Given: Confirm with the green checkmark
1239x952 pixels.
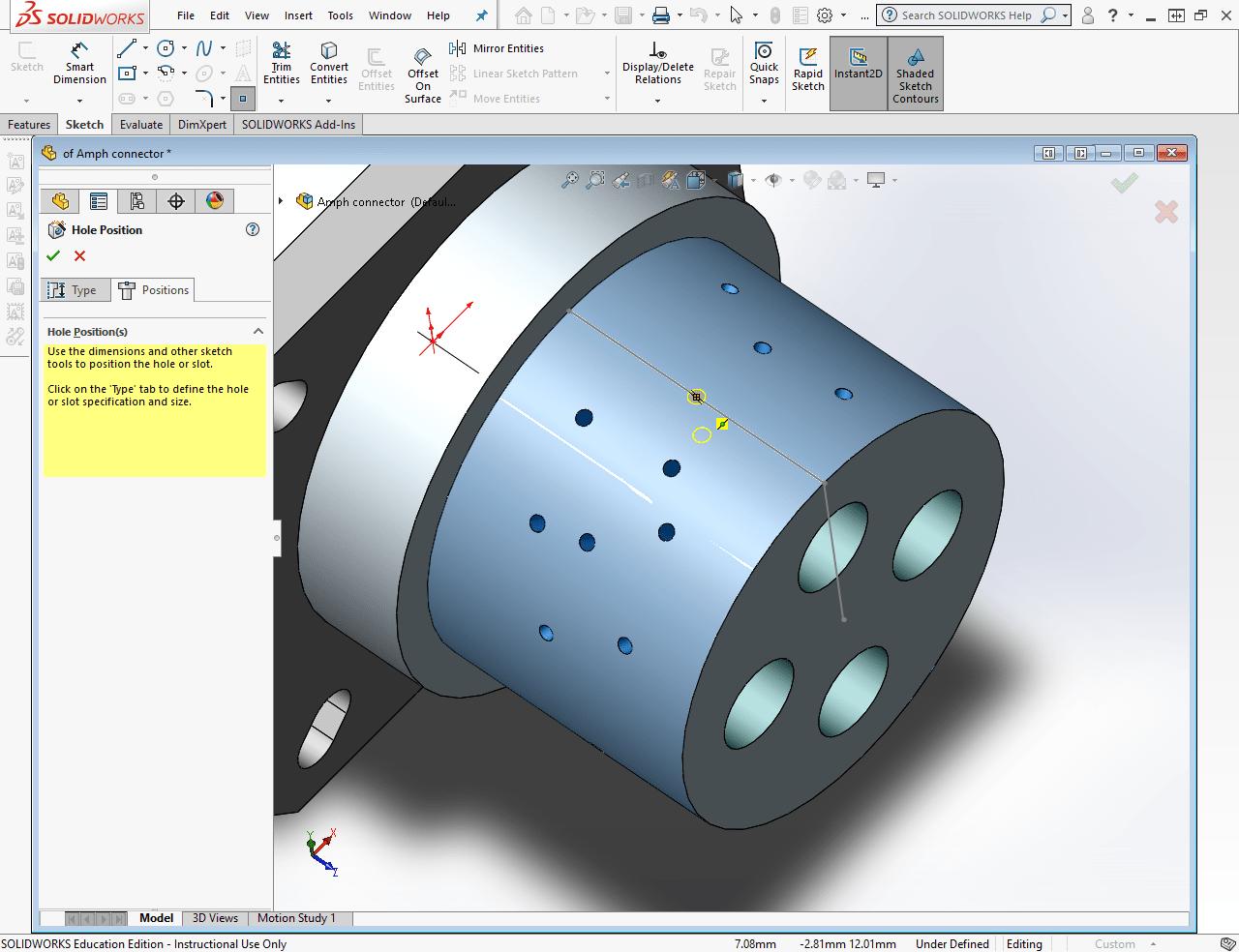Looking at the screenshot, I should 53,255.
